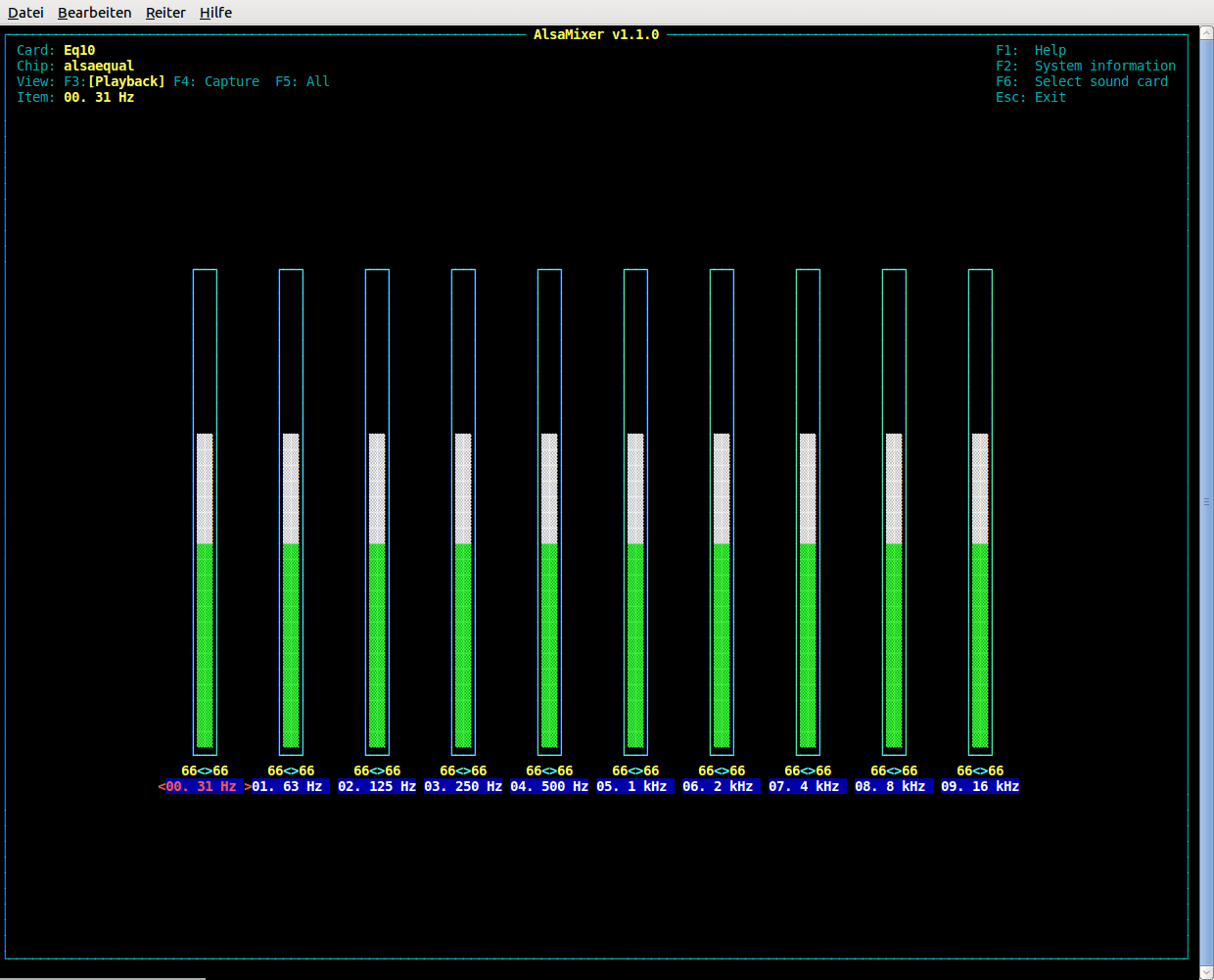
Task: Click the 500 Hz equalizer band slider
Action: pyautogui.click(x=549, y=512)
